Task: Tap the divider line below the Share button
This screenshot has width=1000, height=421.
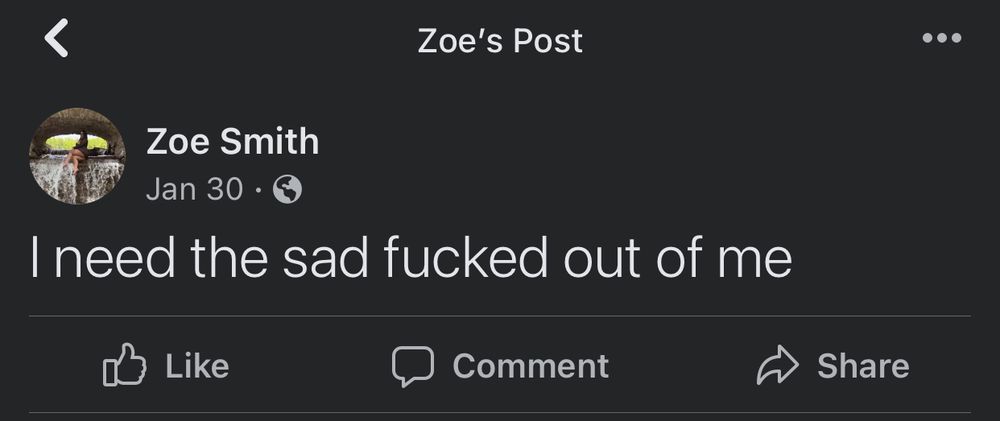Action: pyautogui.click(x=500, y=413)
